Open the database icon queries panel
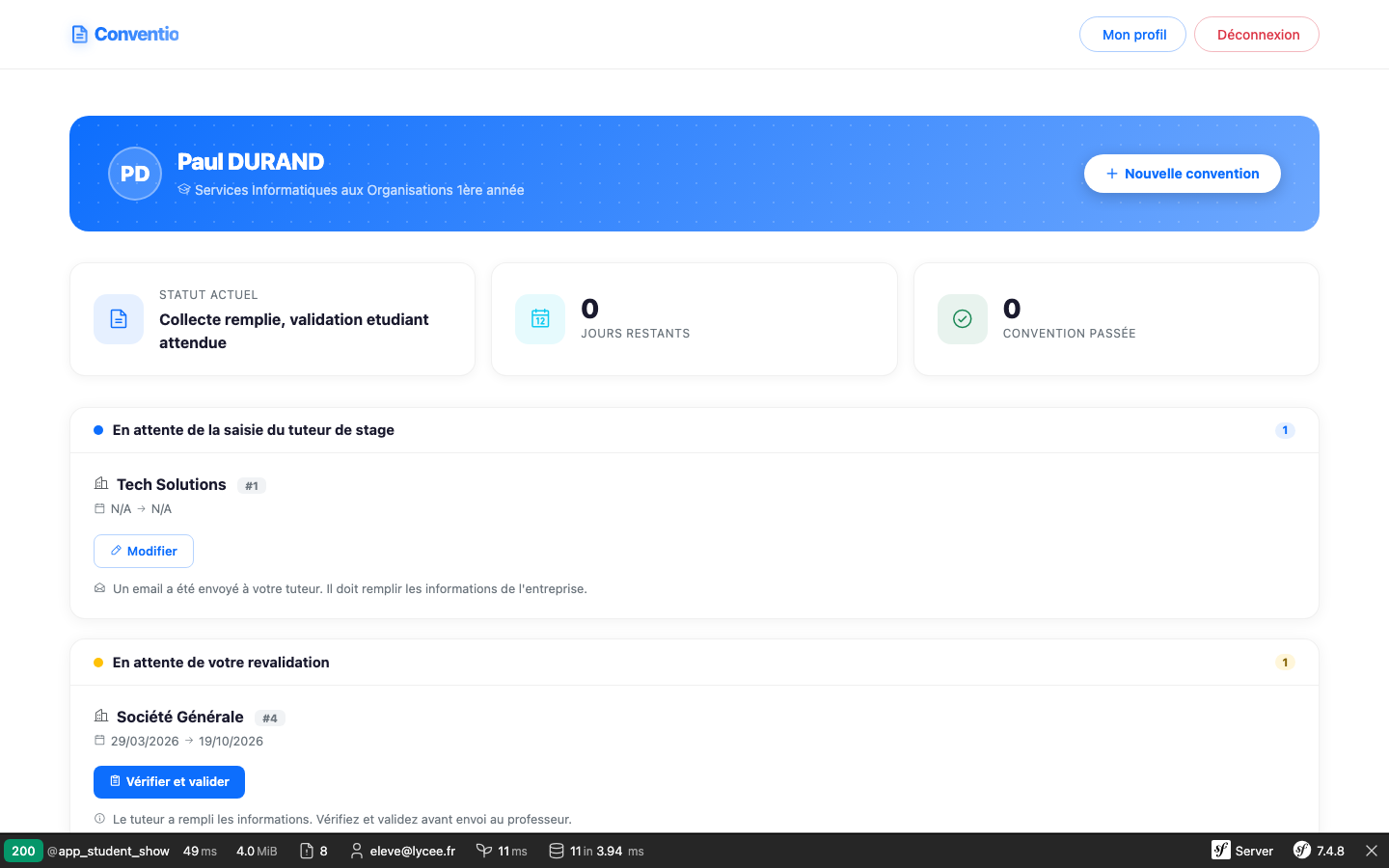The height and width of the screenshot is (868, 1389). pos(596,851)
